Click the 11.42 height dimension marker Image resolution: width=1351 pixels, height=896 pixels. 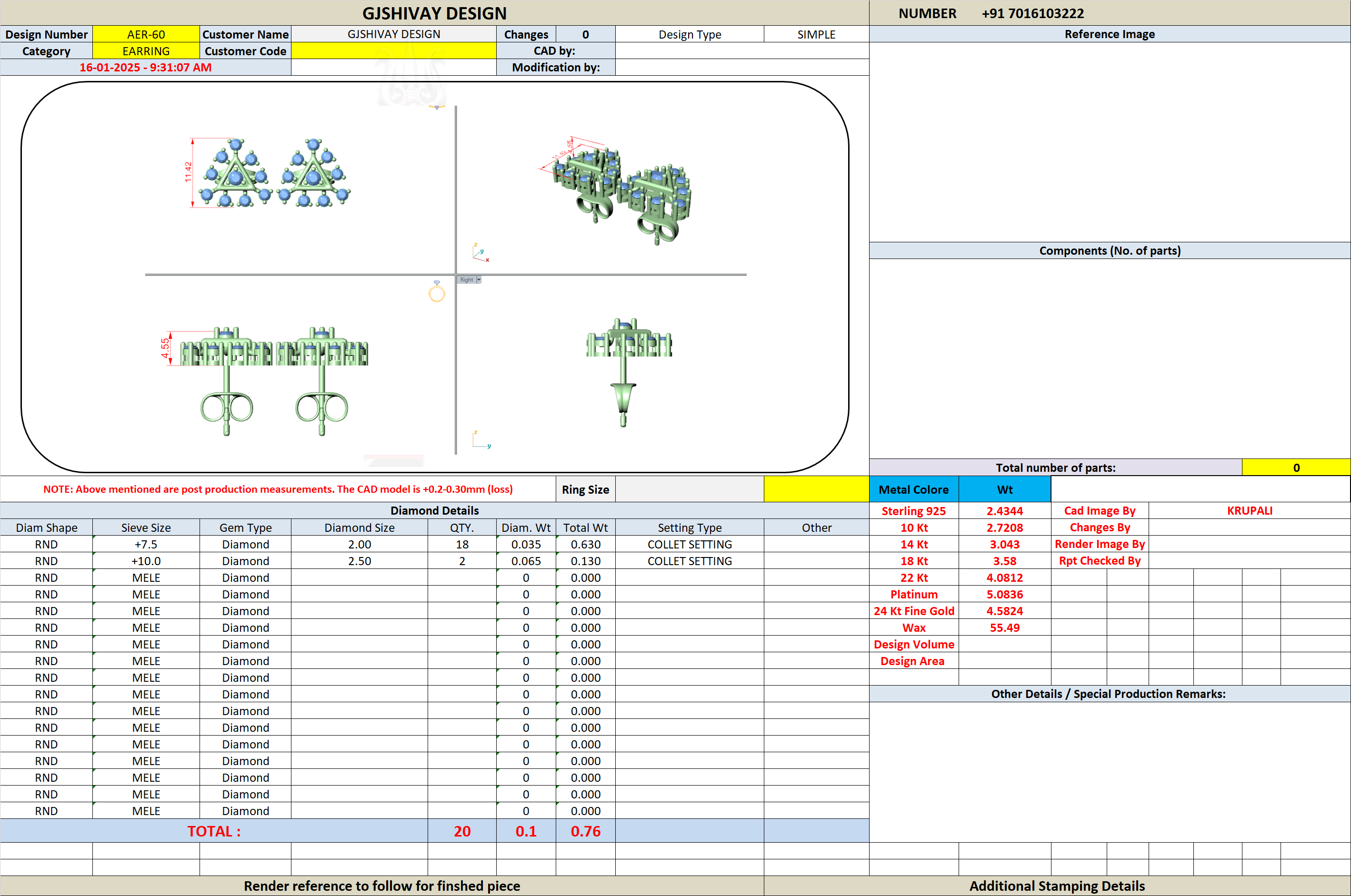(188, 172)
